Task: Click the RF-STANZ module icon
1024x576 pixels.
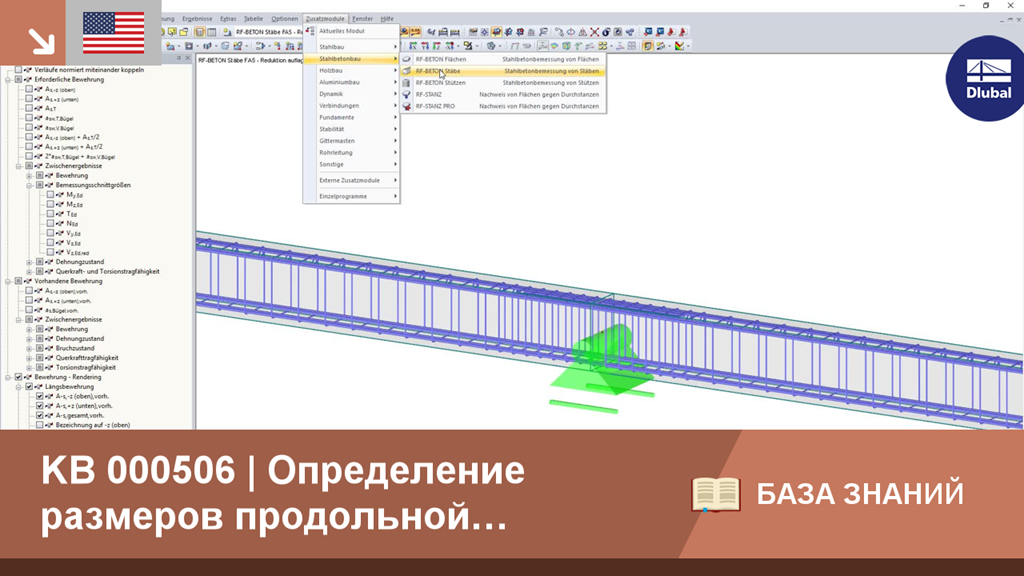Action: [x=406, y=95]
